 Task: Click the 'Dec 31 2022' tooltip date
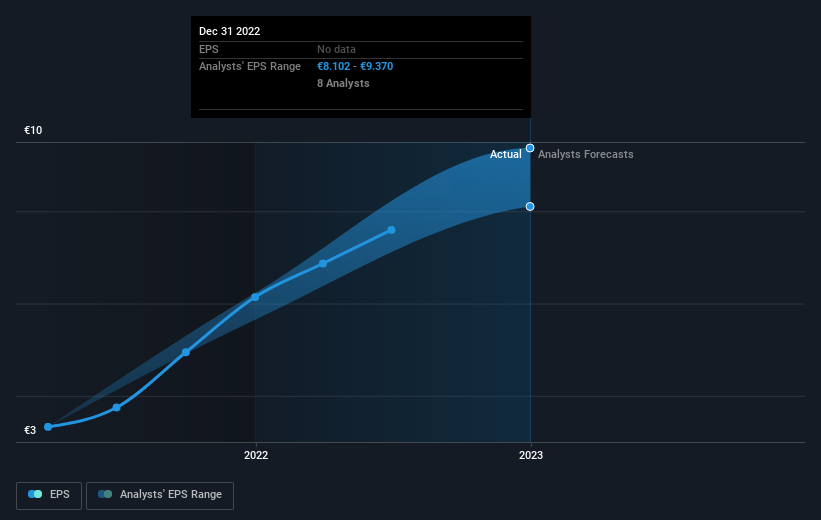[229, 31]
